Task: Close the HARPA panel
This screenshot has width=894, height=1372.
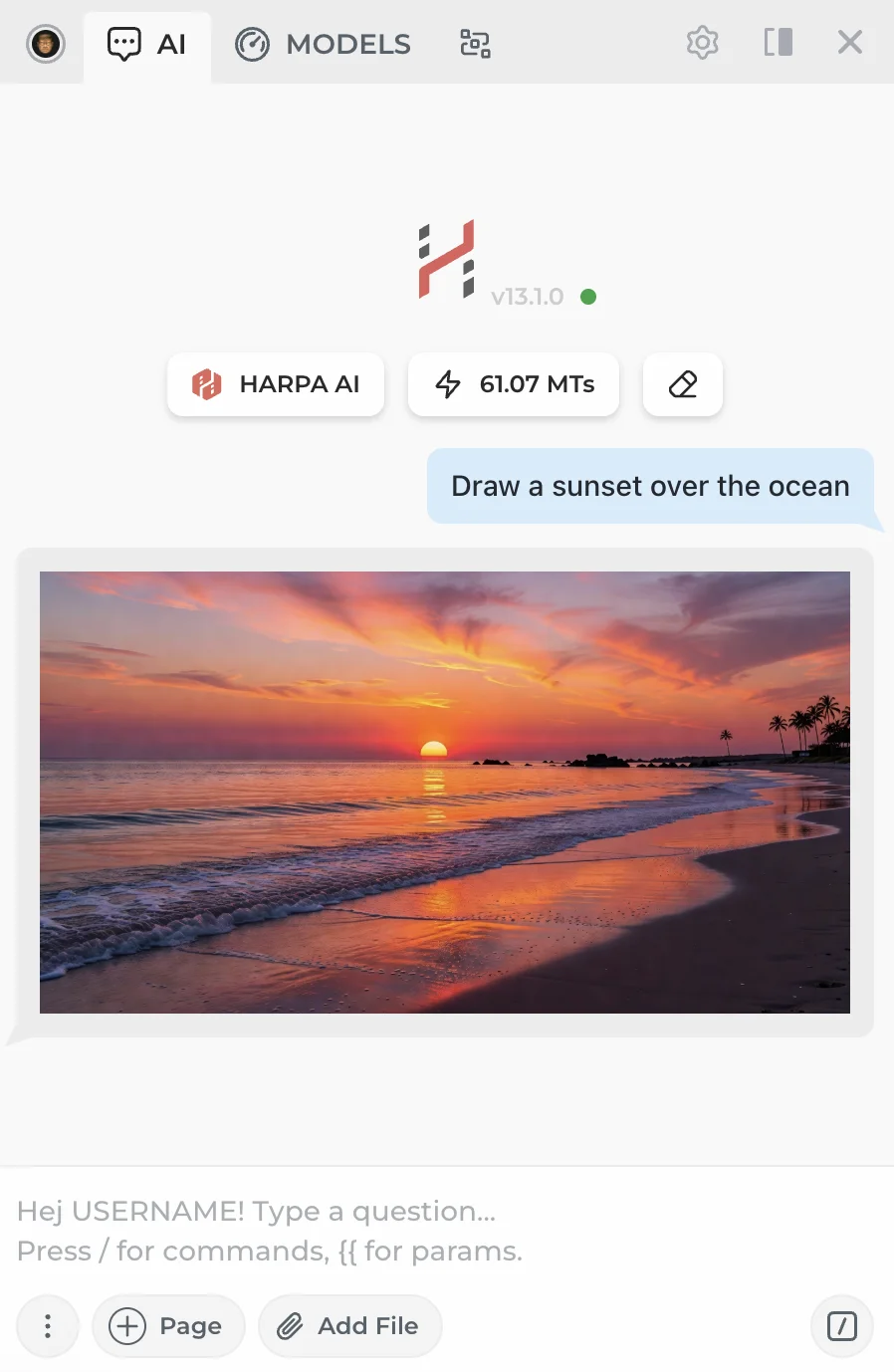Action: [x=850, y=42]
